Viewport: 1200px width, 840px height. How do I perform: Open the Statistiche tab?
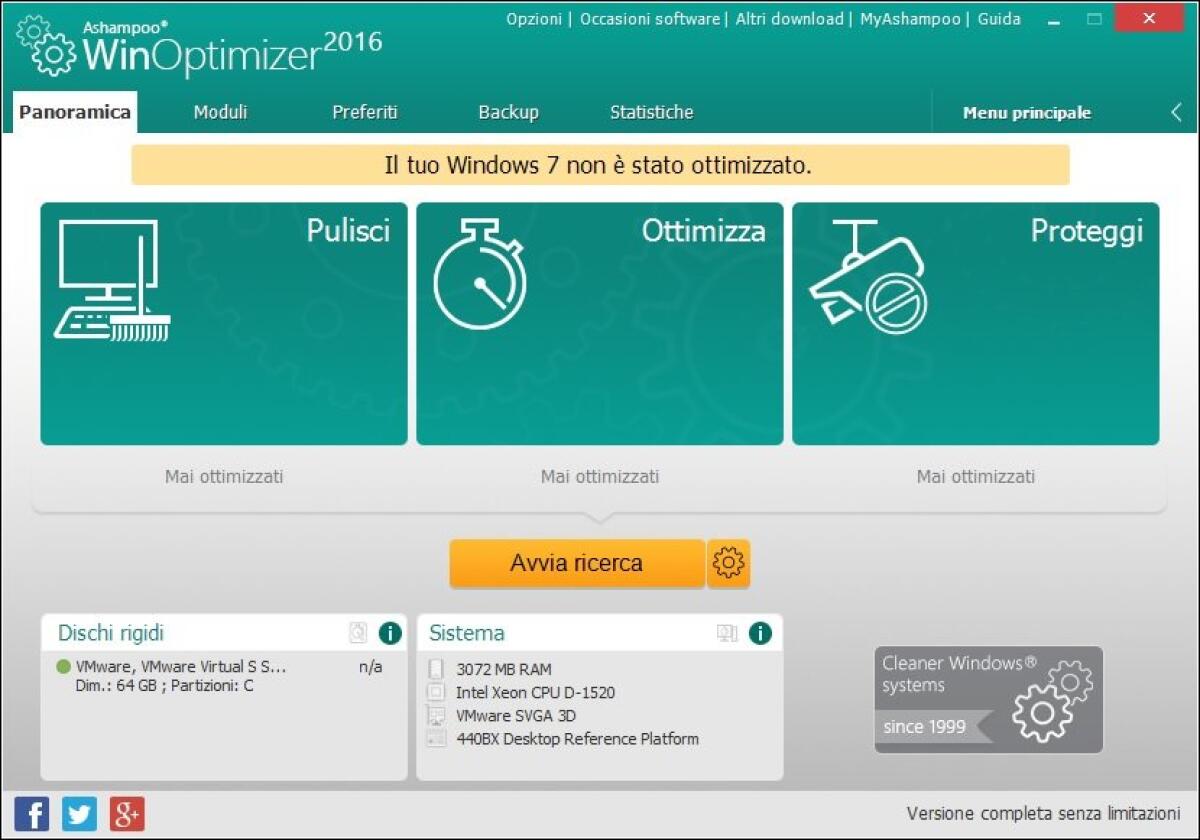pos(651,112)
